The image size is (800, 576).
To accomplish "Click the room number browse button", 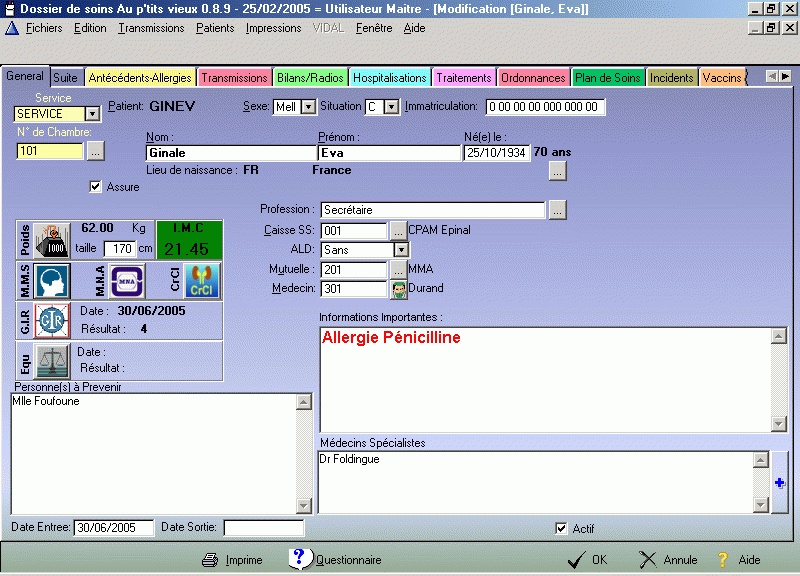I will pos(95,151).
